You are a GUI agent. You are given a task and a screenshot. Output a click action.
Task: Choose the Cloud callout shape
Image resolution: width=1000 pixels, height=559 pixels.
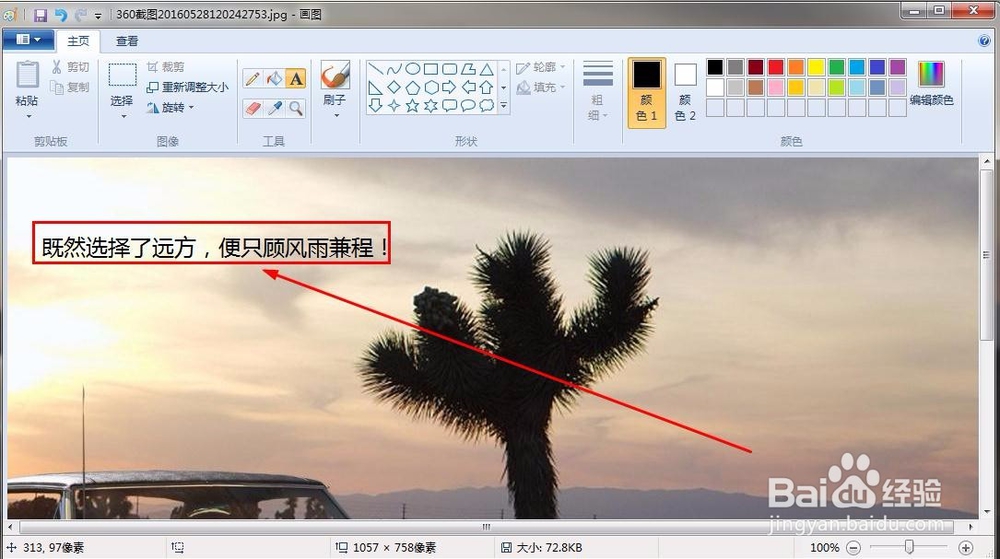click(x=487, y=106)
